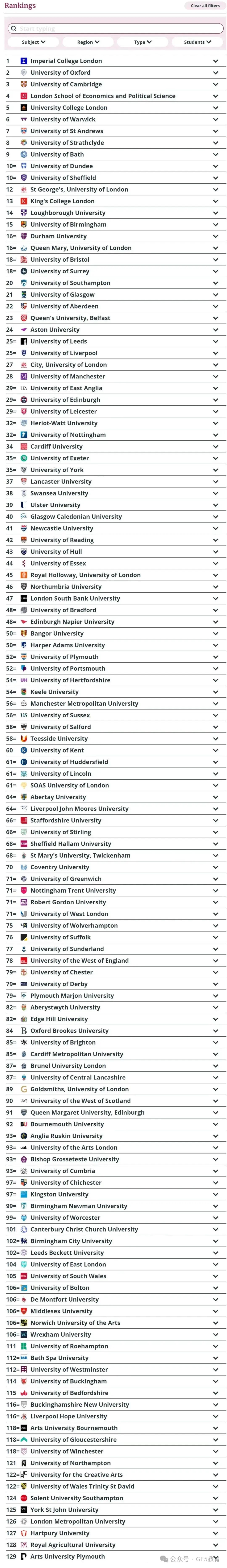Click the Solent University red logo icon

pyautogui.click(x=24, y=1498)
